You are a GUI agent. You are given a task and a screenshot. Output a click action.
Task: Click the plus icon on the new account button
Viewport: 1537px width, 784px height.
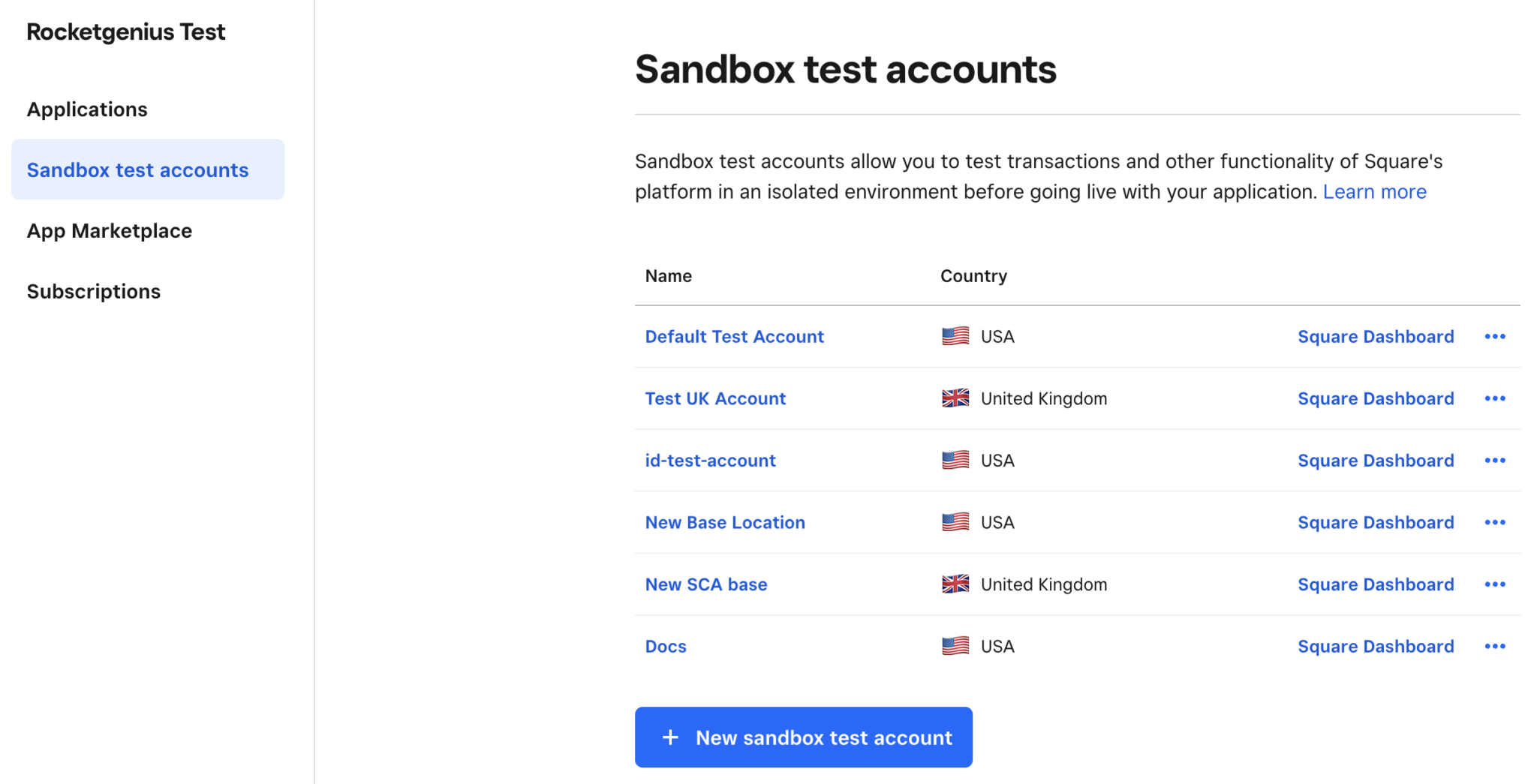tap(669, 737)
